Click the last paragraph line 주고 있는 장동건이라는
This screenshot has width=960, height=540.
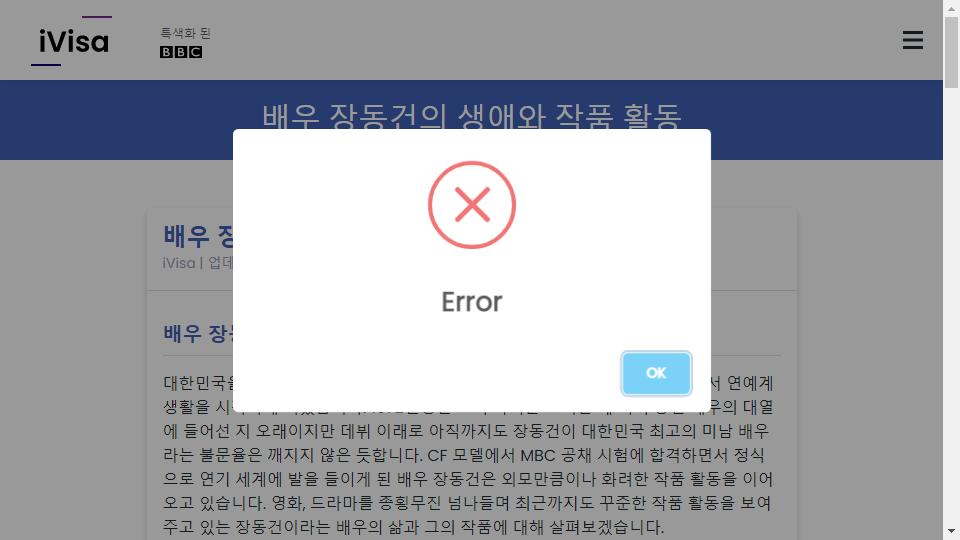pos(413,527)
